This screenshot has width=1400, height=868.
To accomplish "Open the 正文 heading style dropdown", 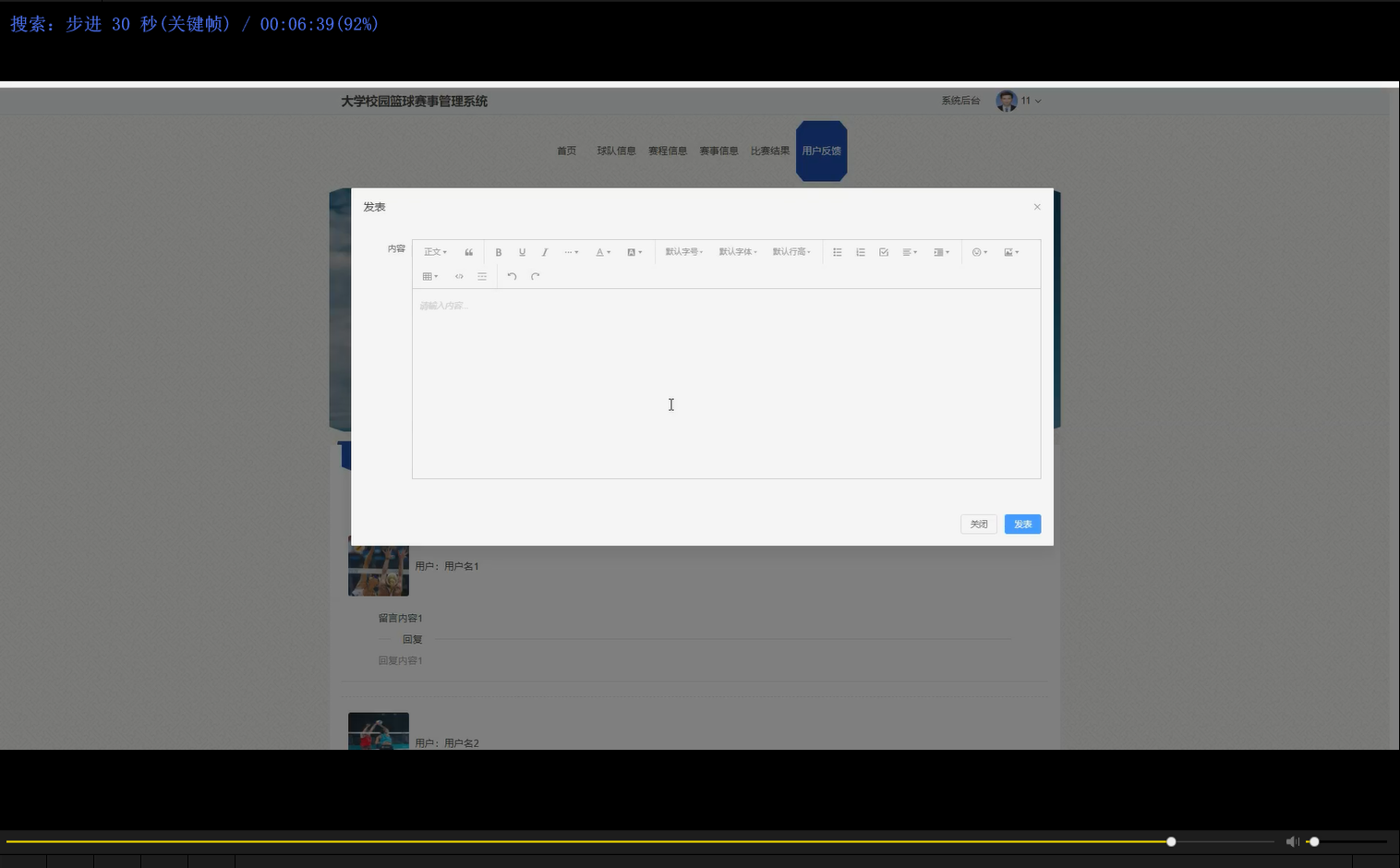I will [x=435, y=252].
